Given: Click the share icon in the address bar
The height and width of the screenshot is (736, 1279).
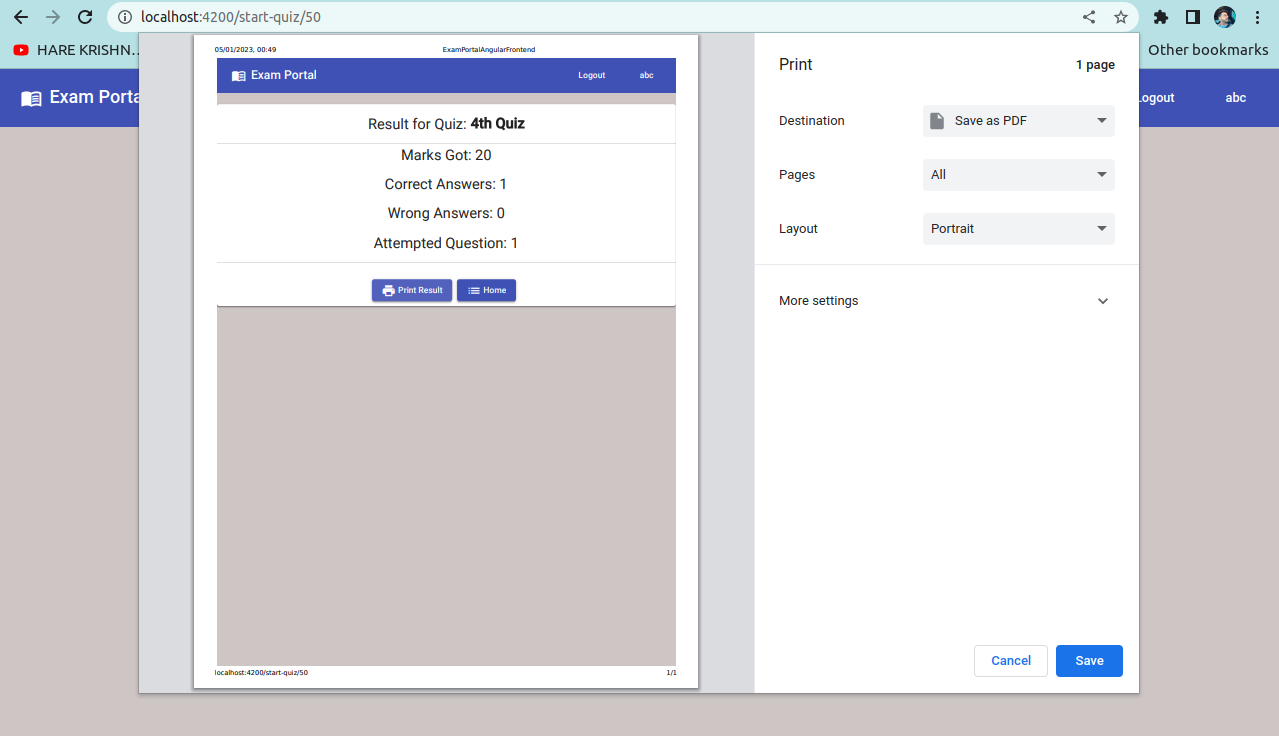Looking at the screenshot, I should [x=1088, y=17].
